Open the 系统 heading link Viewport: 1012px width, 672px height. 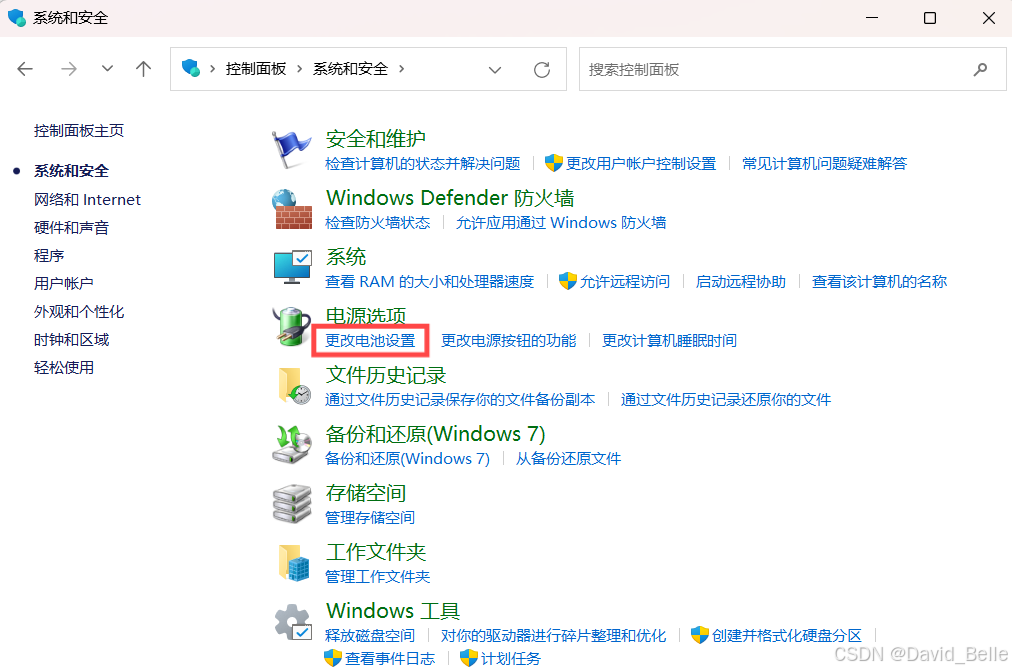click(346, 256)
